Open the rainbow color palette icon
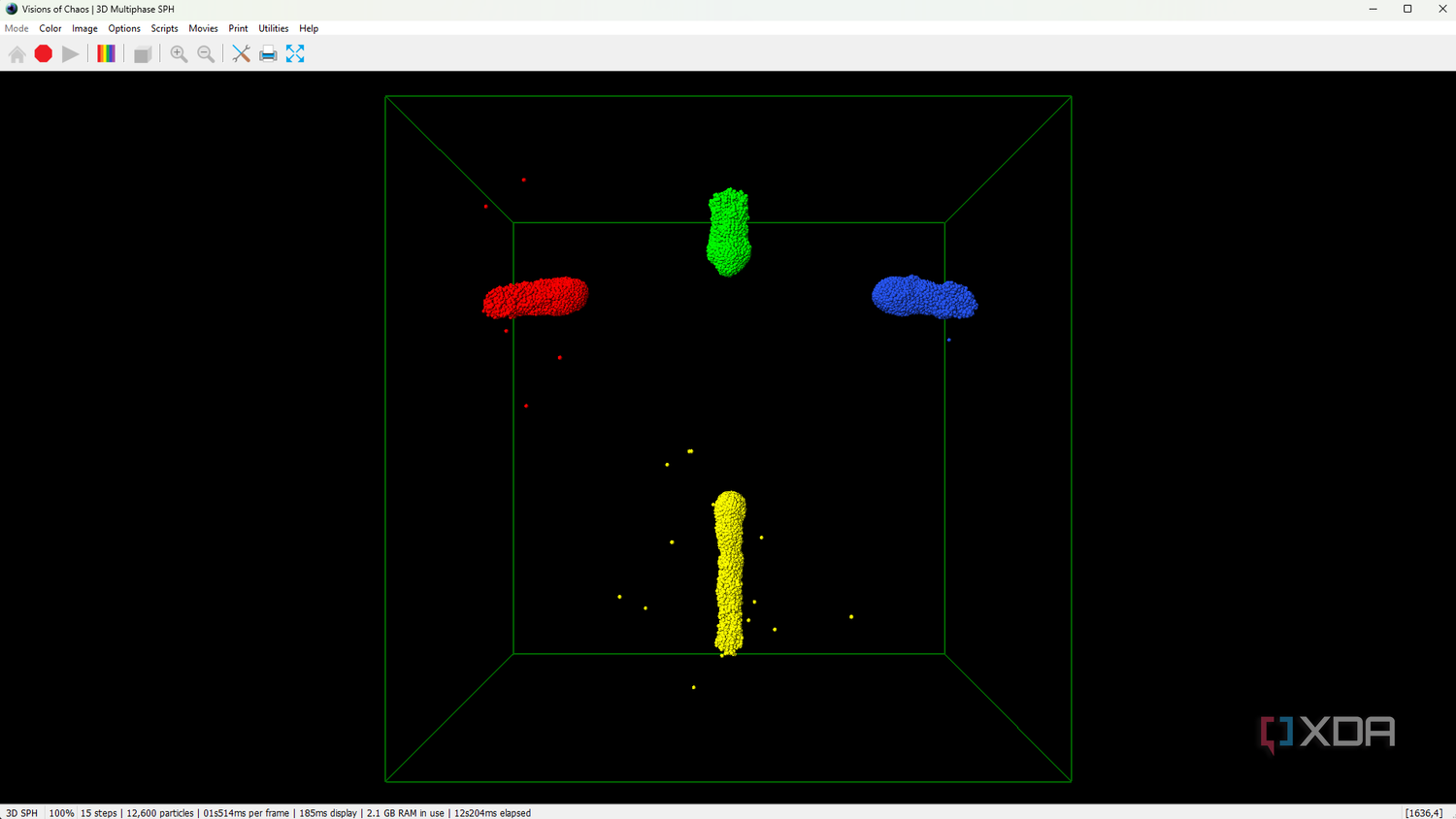Viewport: 1456px width, 819px height. (x=107, y=54)
